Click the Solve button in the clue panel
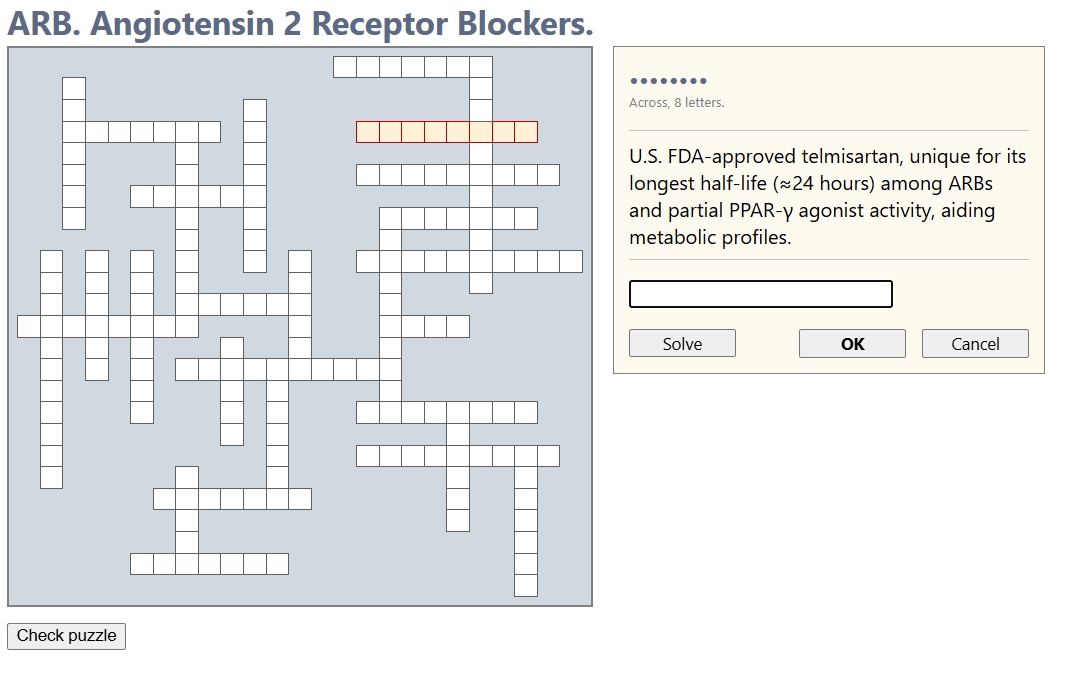 [682, 343]
